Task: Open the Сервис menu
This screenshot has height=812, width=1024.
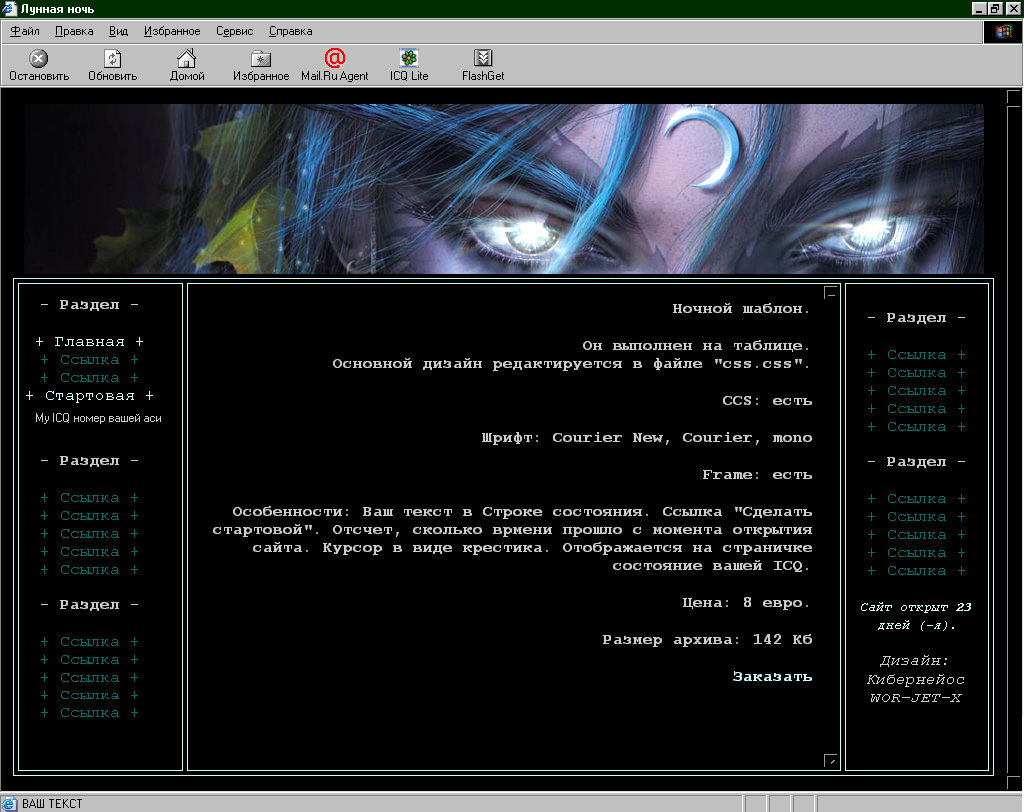Action: [234, 31]
